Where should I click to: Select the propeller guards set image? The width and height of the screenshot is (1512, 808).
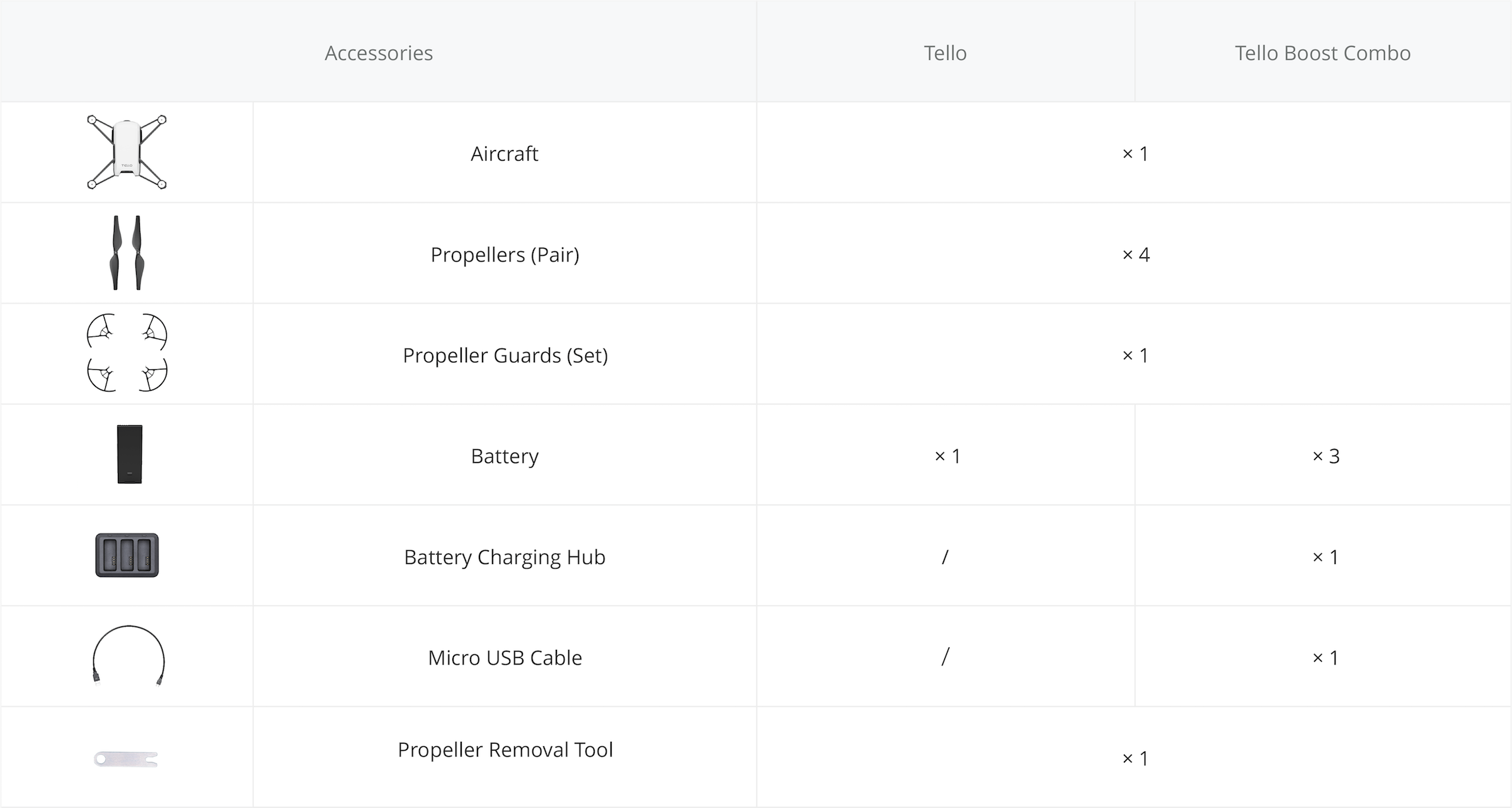(x=127, y=353)
